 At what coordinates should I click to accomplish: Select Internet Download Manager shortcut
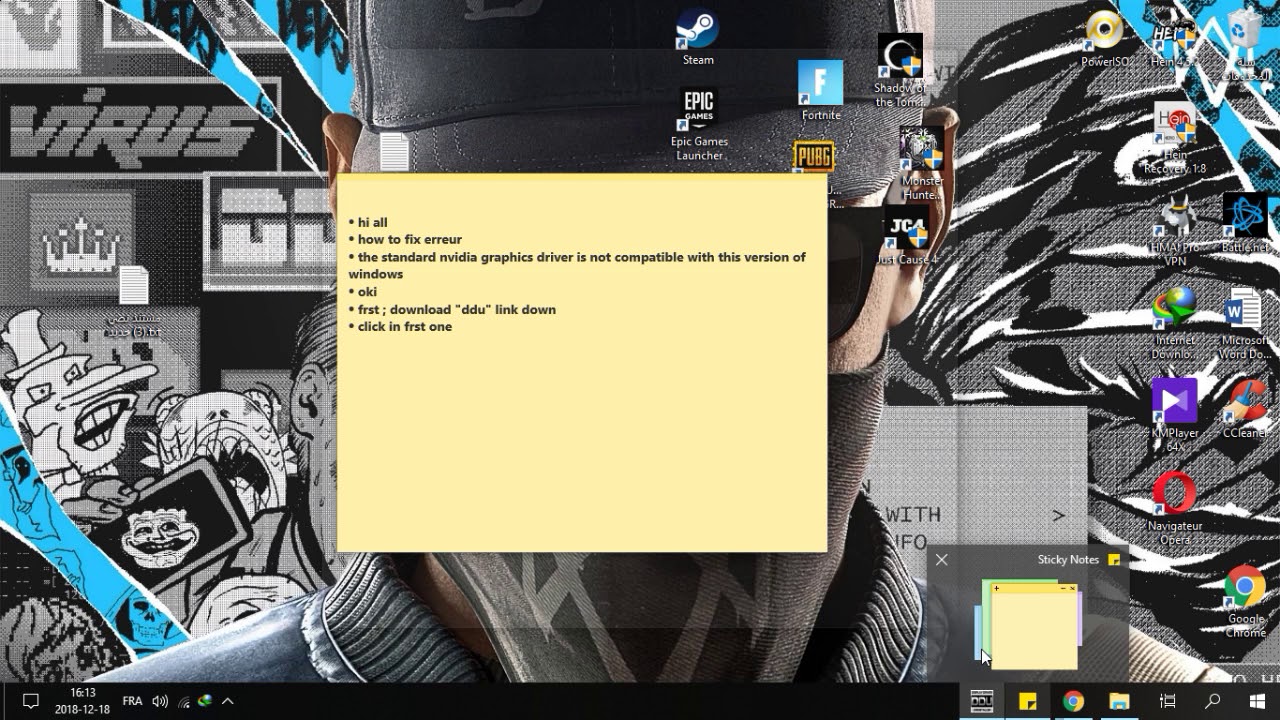tap(1175, 324)
